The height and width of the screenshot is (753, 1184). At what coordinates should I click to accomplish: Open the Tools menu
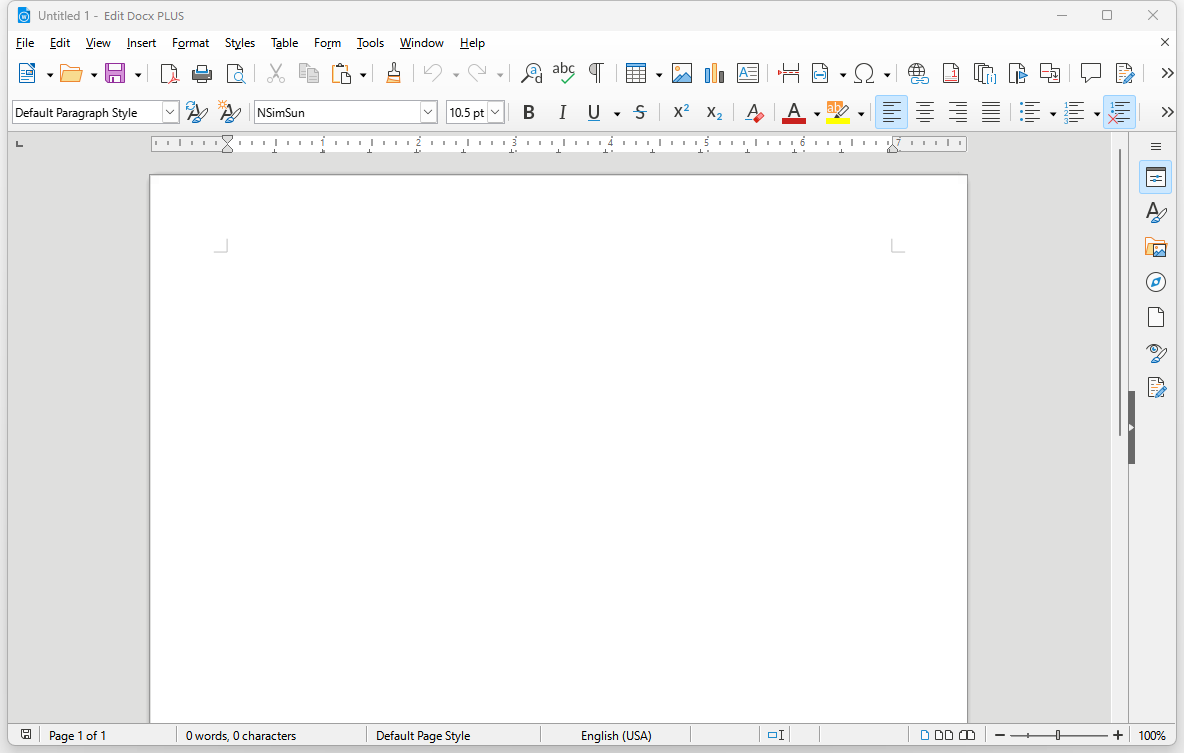coord(370,43)
